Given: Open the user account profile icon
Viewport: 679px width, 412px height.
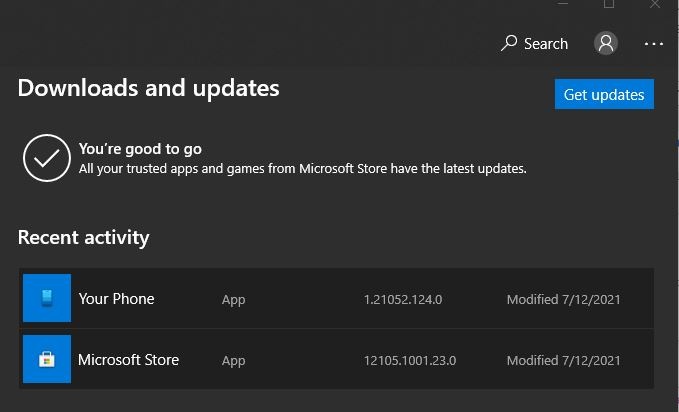Looking at the screenshot, I should point(606,43).
